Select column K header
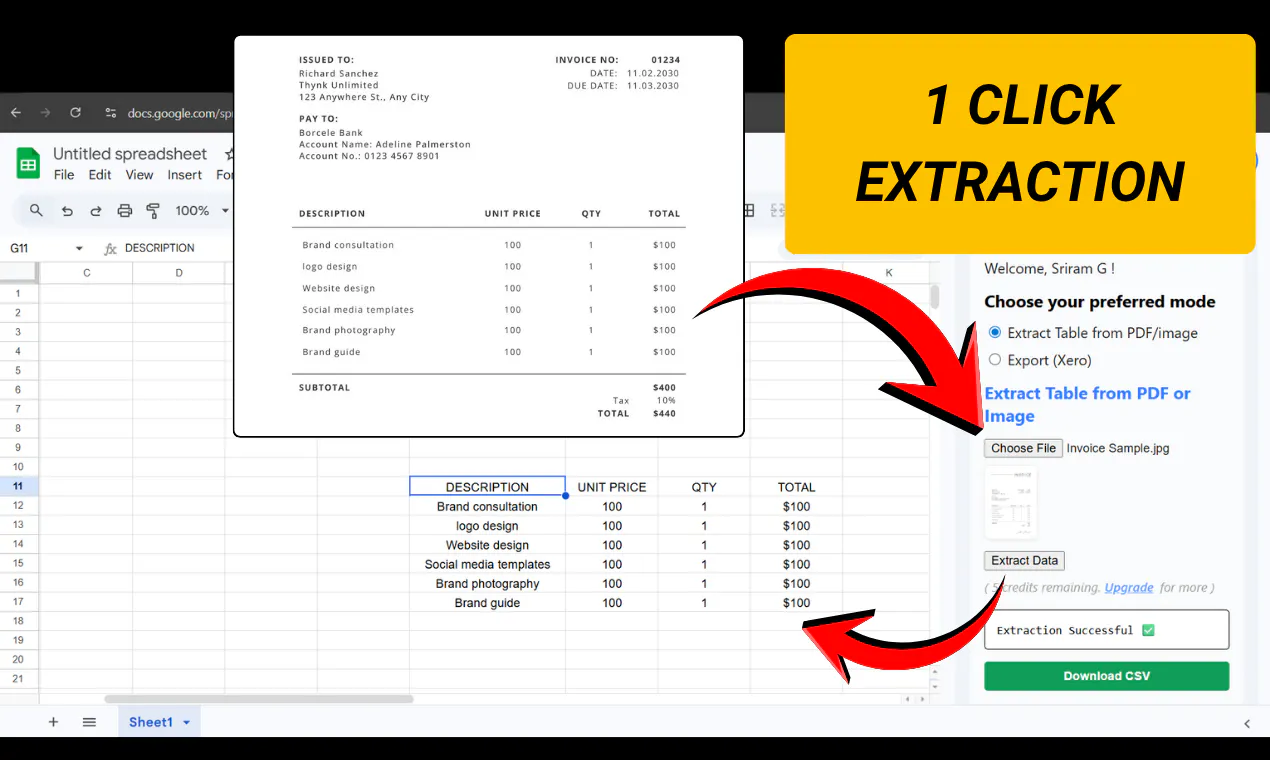Viewport: 1270px width, 760px height. (889, 273)
